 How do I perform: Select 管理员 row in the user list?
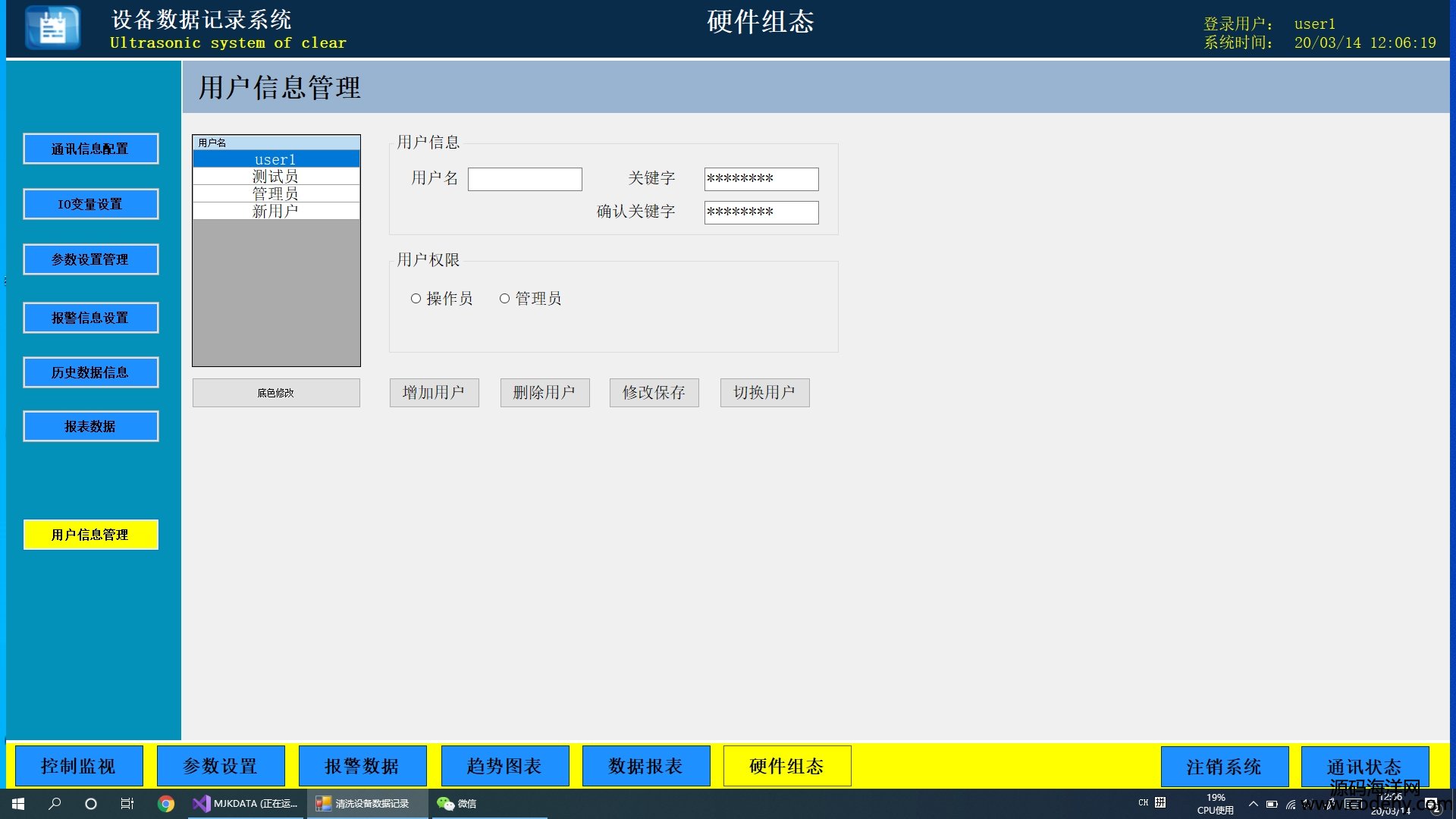click(x=276, y=194)
